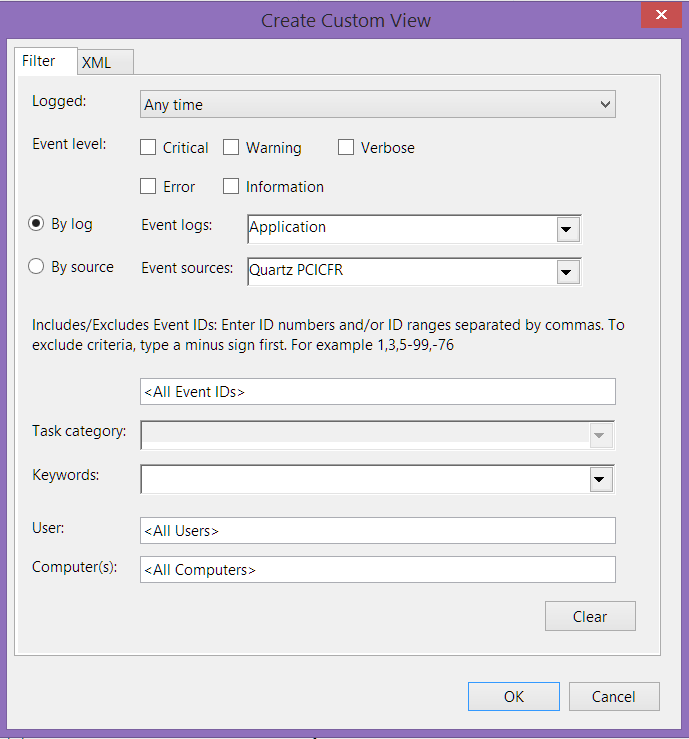
Task: Select the By log radio button
Action: (x=36, y=223)
